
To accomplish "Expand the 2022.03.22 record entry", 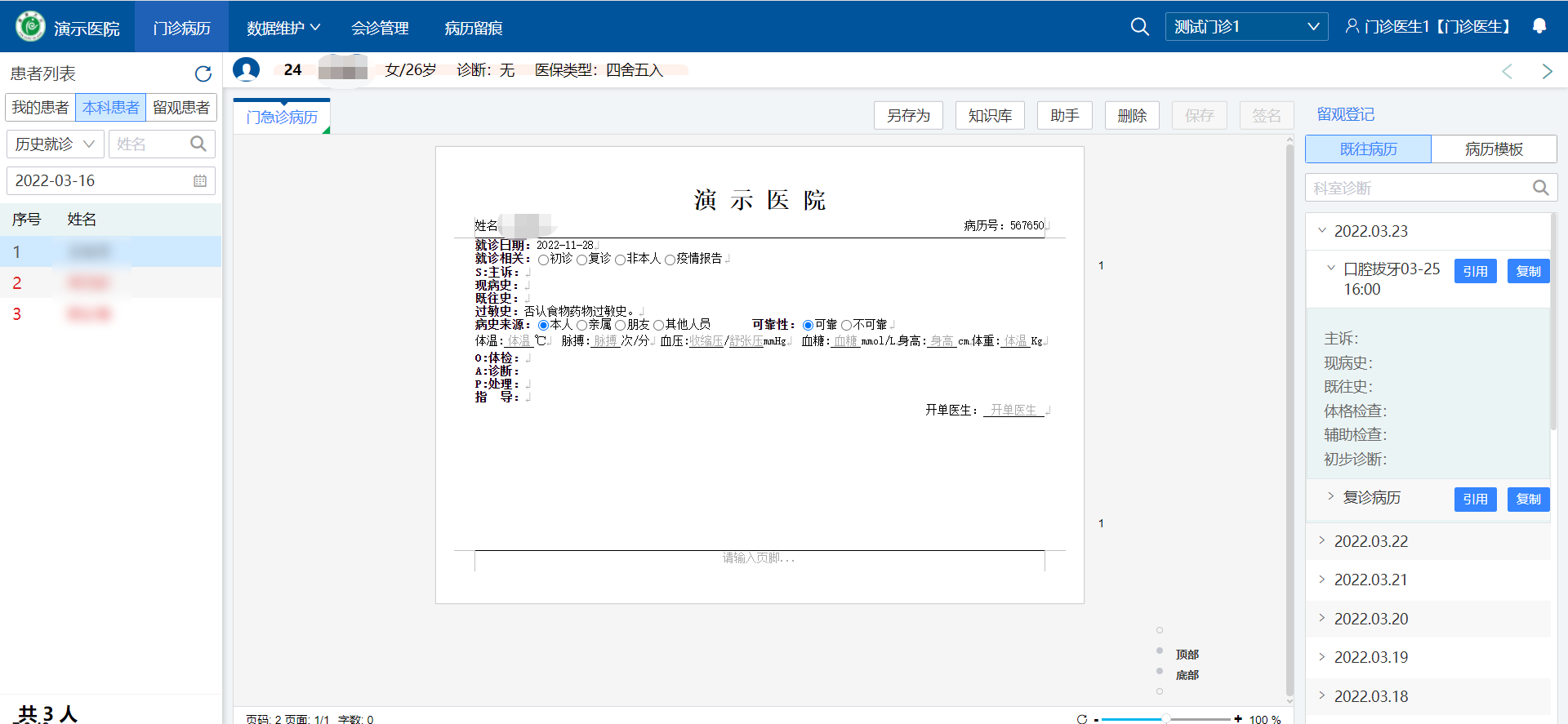I will tap(1370, 541).
